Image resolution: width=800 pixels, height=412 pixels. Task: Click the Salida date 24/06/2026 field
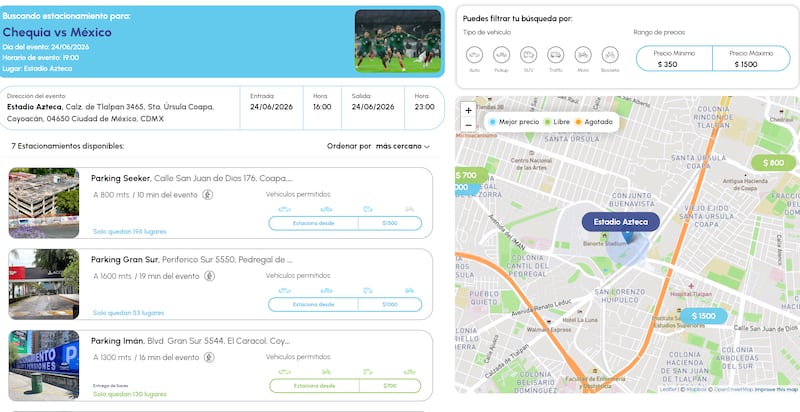coord(373,107)
